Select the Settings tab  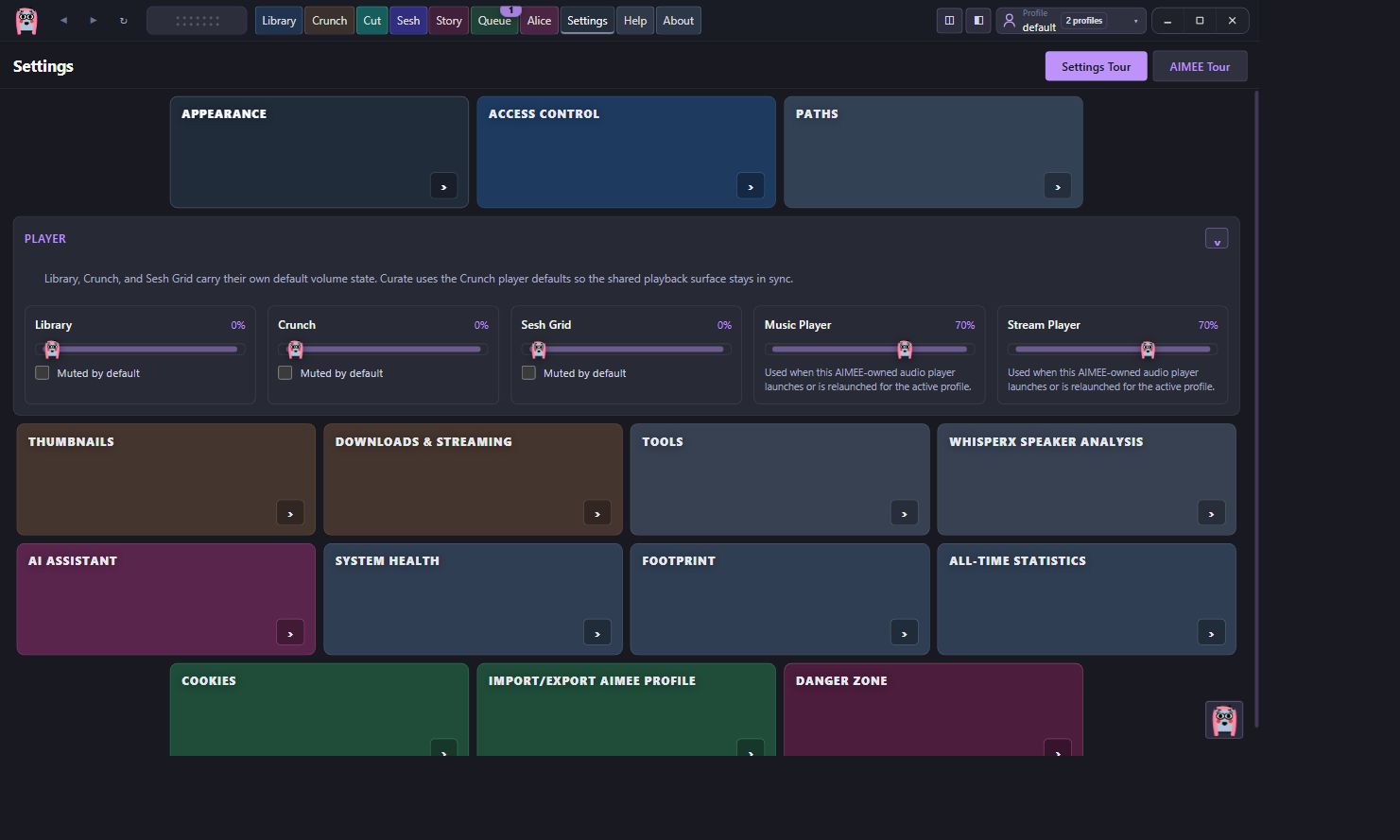point(587,21)
